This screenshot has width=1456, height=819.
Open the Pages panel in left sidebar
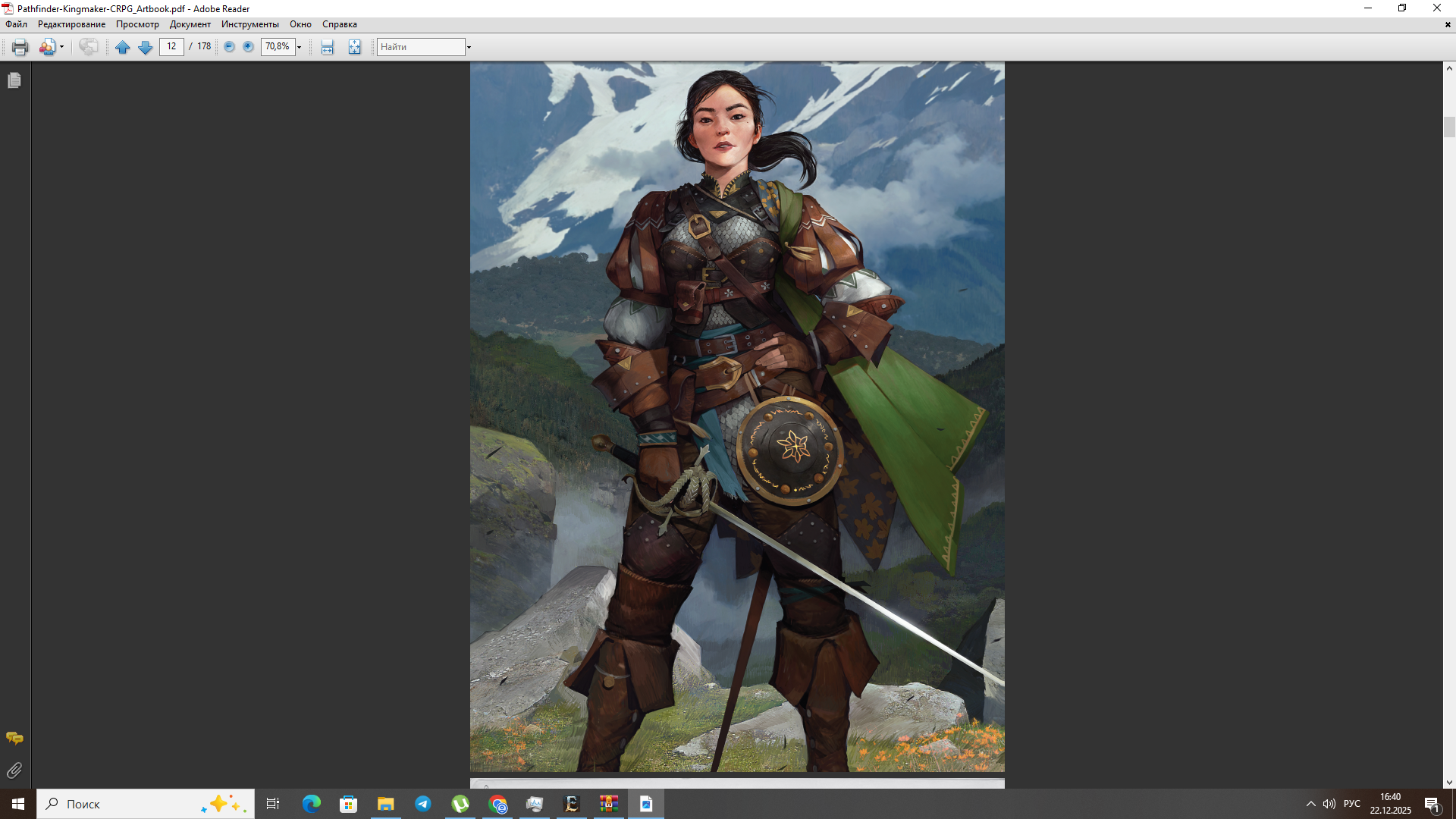point(14,80)
